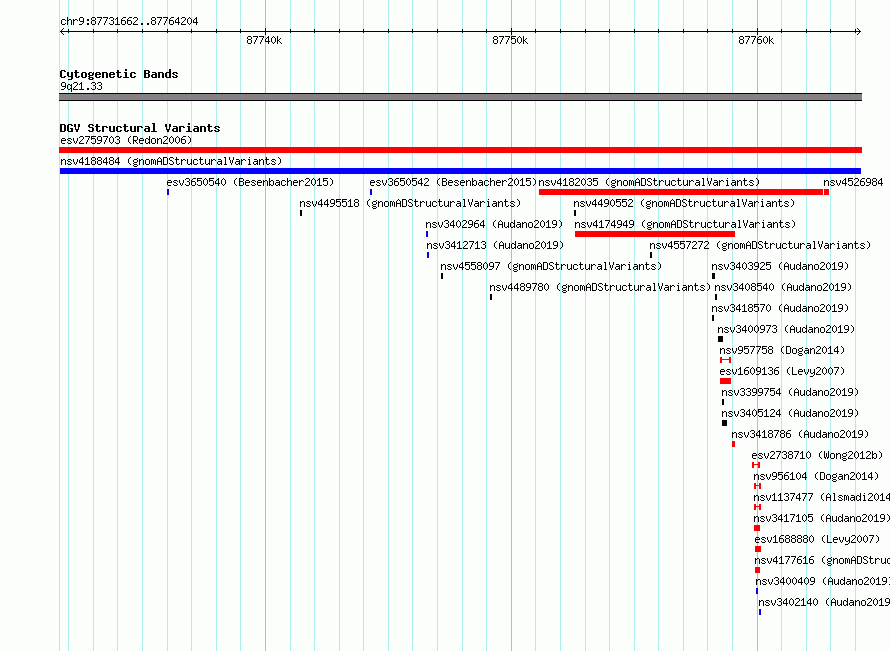
Task: Click nsv956104 (Dogan2014) label
Action: 816,476
